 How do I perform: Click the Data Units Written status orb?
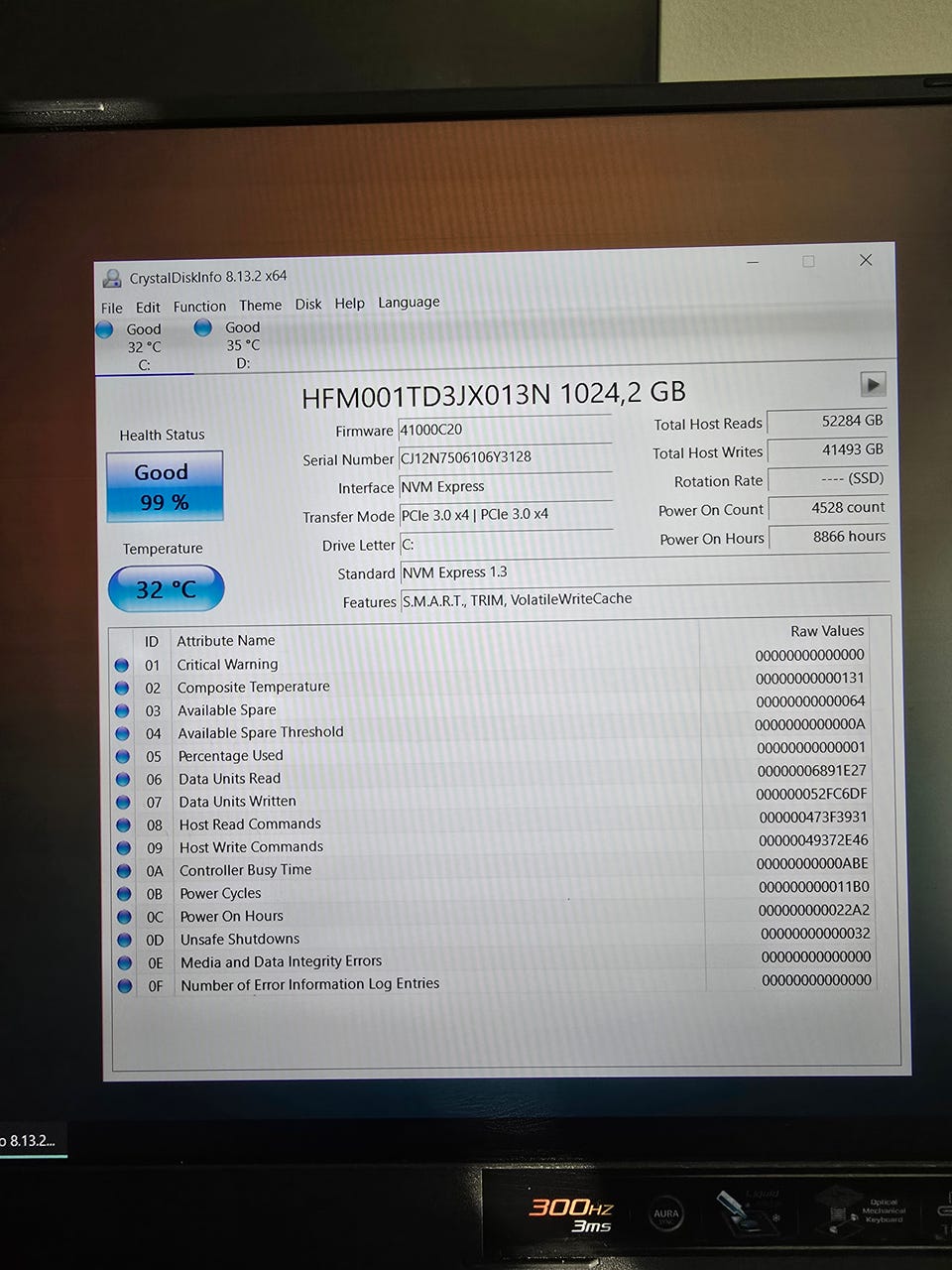123,802
